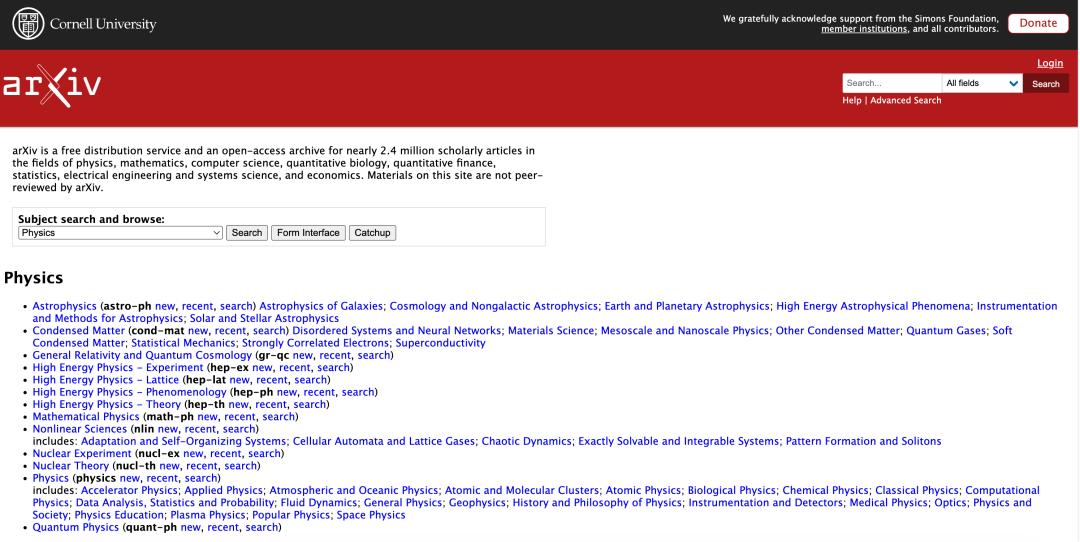
Task: Focus the header Search input field
Action: click(x=892, y=83)
